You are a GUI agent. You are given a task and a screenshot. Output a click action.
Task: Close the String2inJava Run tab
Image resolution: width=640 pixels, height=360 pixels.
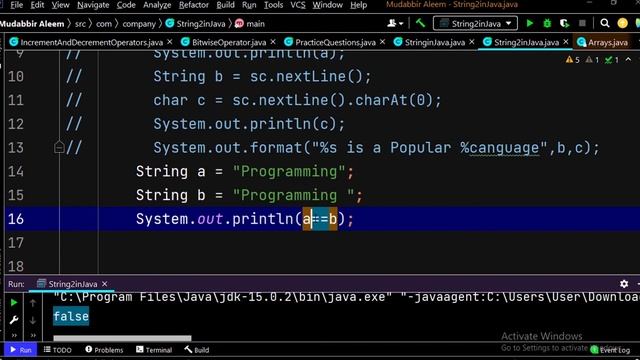104,284
